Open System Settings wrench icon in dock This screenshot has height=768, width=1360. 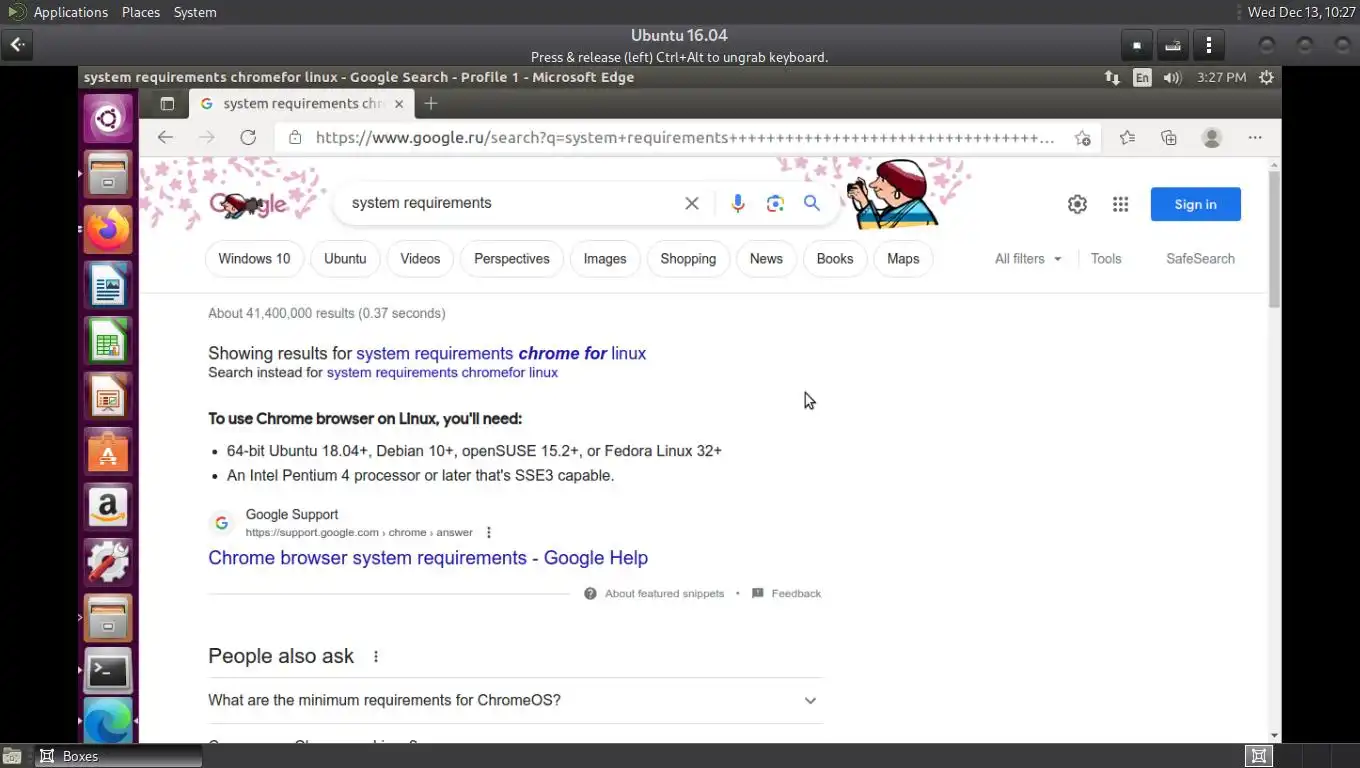tap(108, 563)
